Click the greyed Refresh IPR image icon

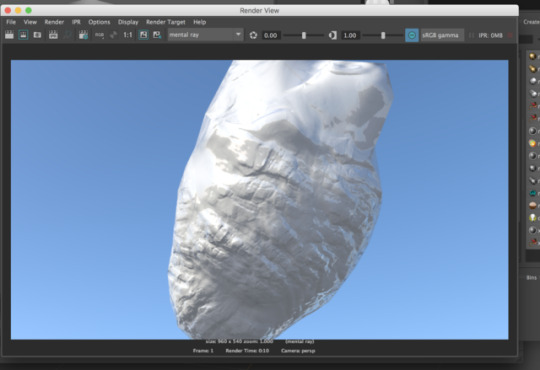(68, 35)
